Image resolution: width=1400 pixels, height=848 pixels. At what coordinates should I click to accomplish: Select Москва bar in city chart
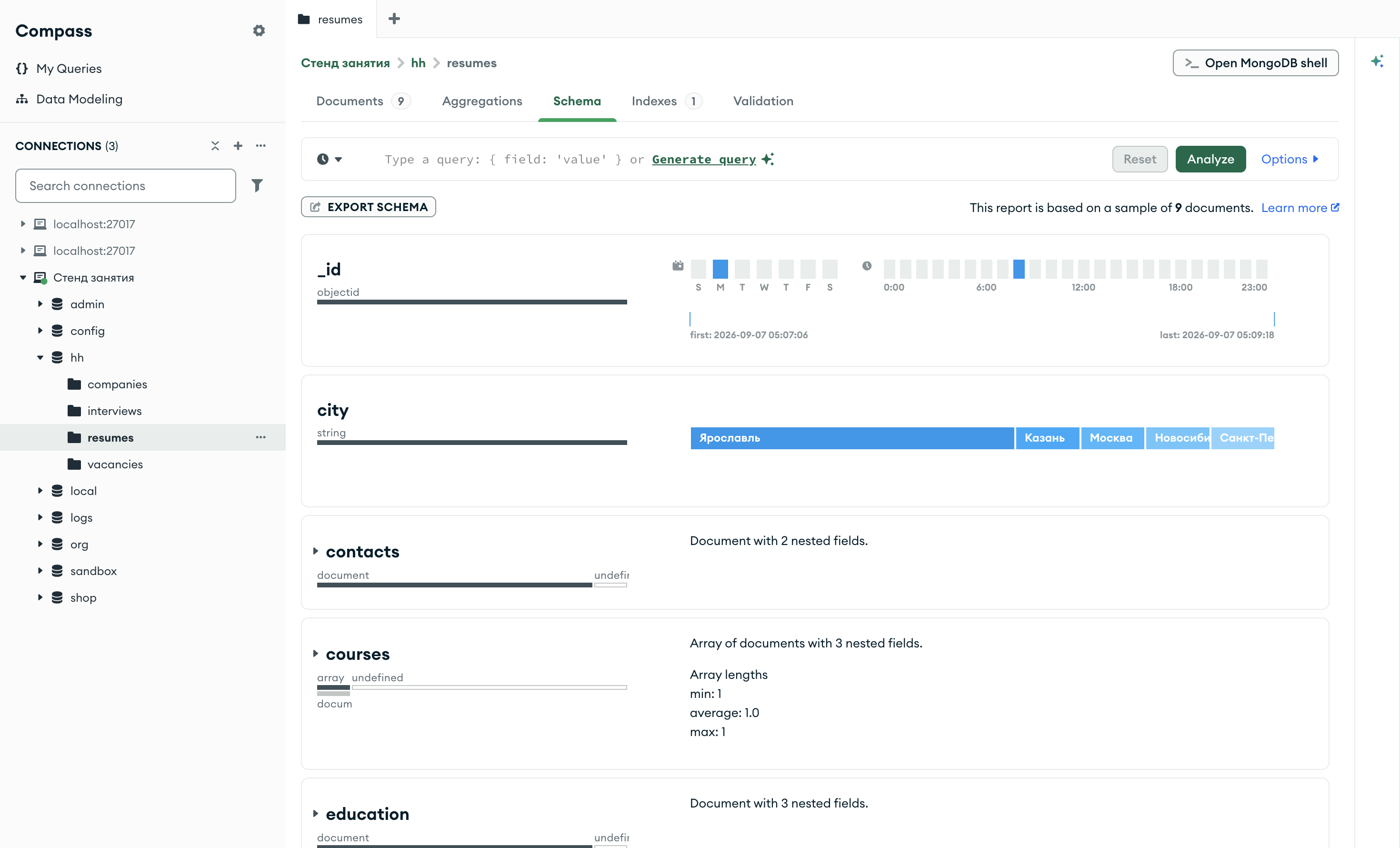click(x=1112, y=438)
